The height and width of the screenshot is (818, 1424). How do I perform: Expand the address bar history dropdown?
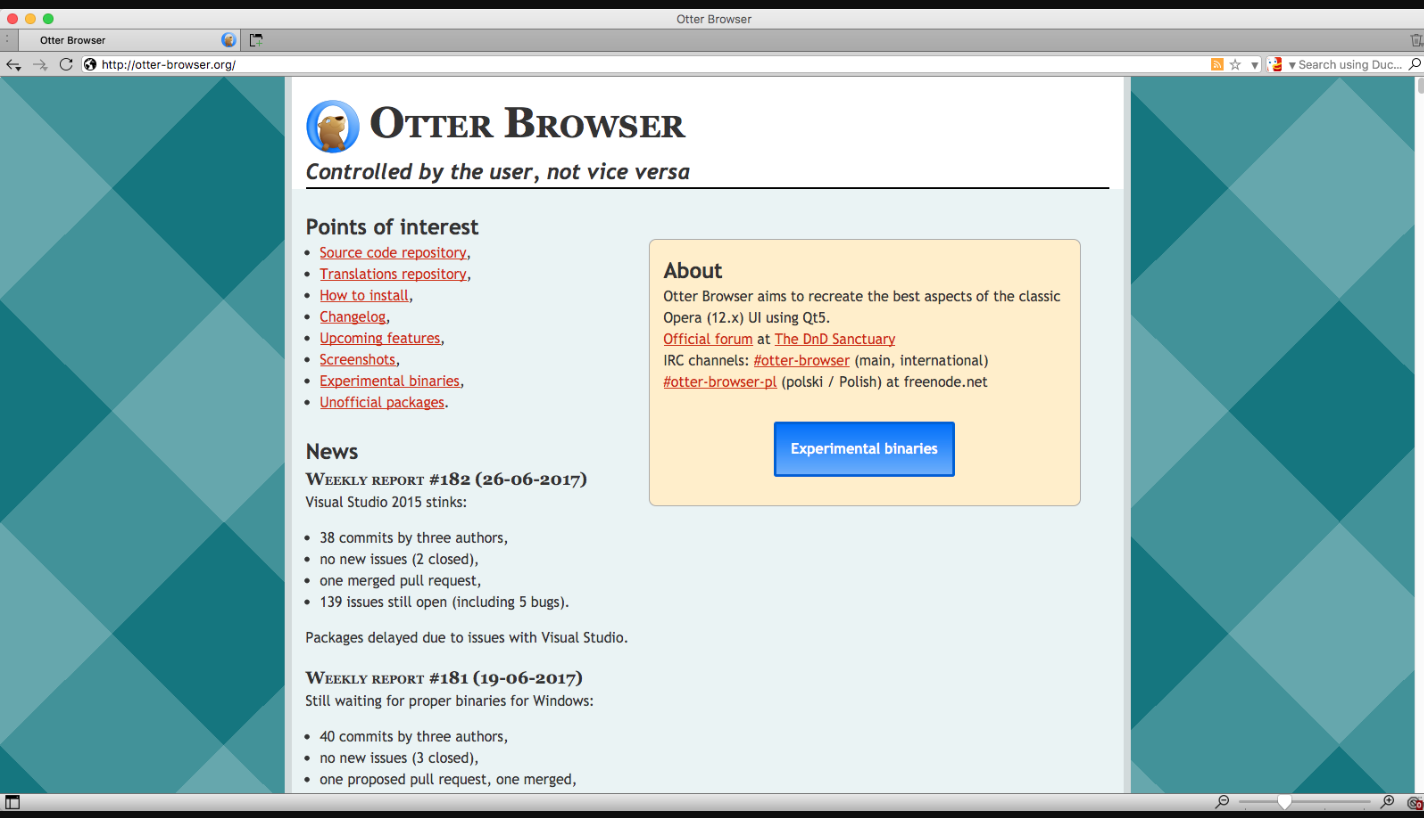(1254, 64)
